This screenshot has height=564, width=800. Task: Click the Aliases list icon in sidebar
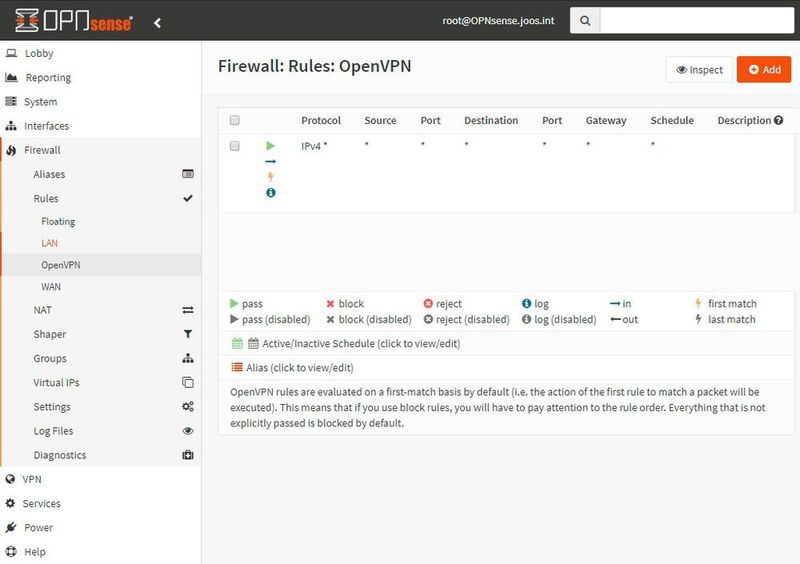tap(188, 174)
